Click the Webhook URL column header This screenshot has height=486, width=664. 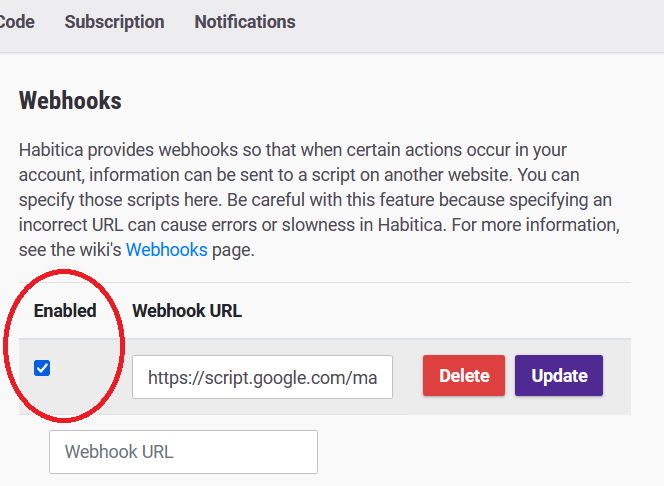(187, 310)
